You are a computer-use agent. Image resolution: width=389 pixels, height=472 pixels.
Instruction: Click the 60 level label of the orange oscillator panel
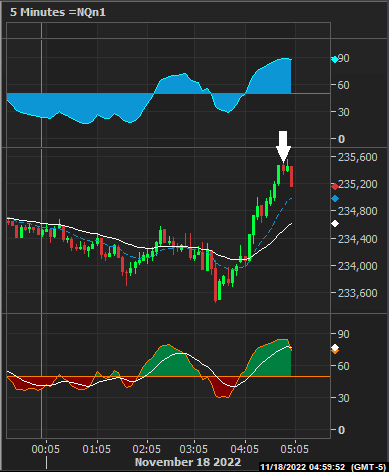(x=343, y=366)
